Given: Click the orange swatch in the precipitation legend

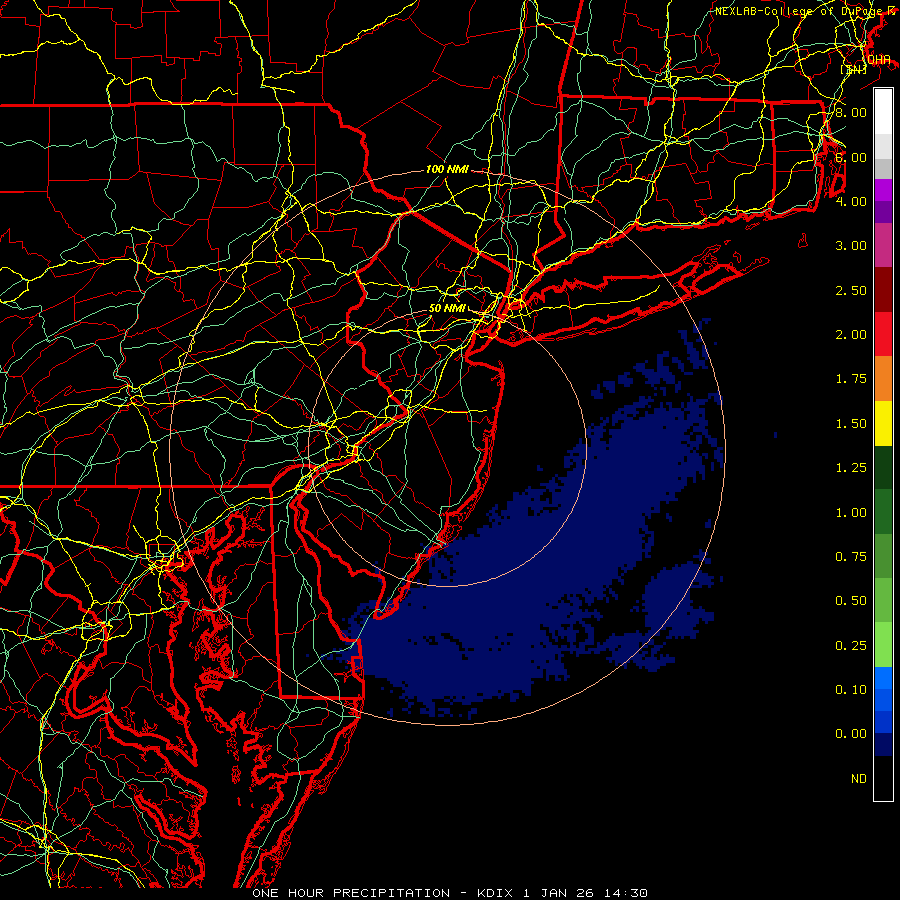Looking at the screenshot, I should (883, 378).
